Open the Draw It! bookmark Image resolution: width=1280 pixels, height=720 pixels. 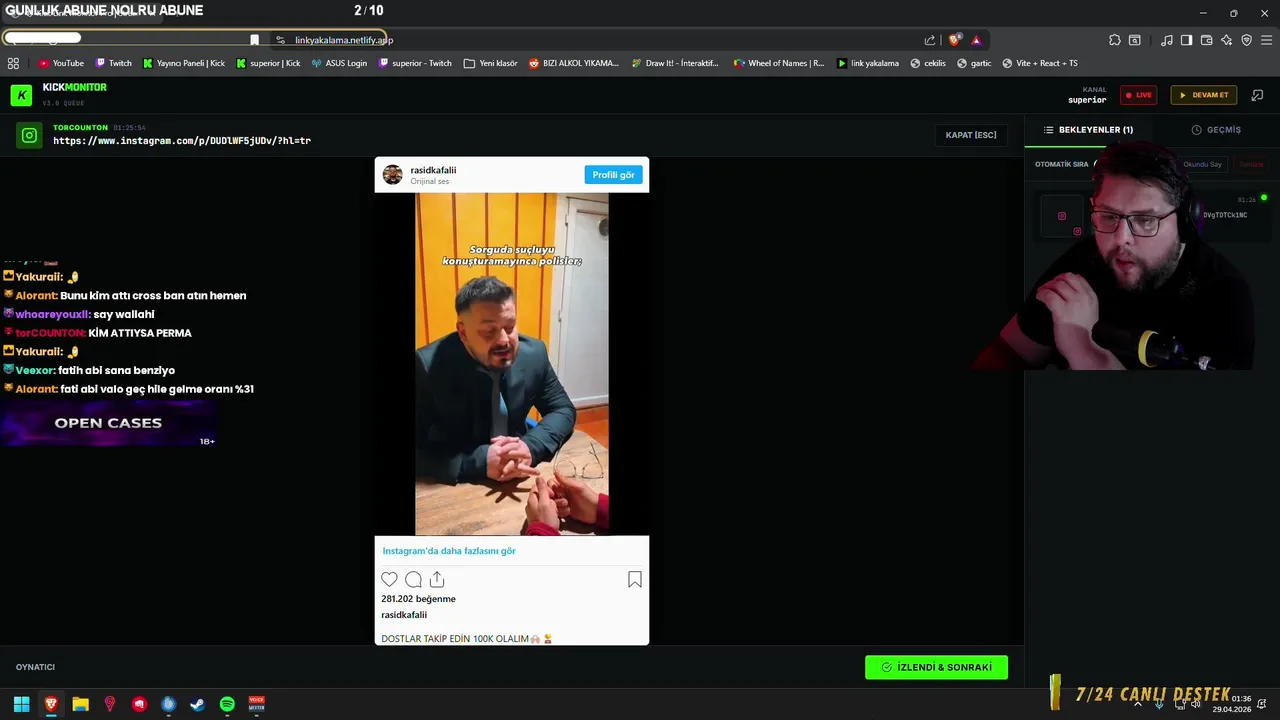(x=675, y=63)
